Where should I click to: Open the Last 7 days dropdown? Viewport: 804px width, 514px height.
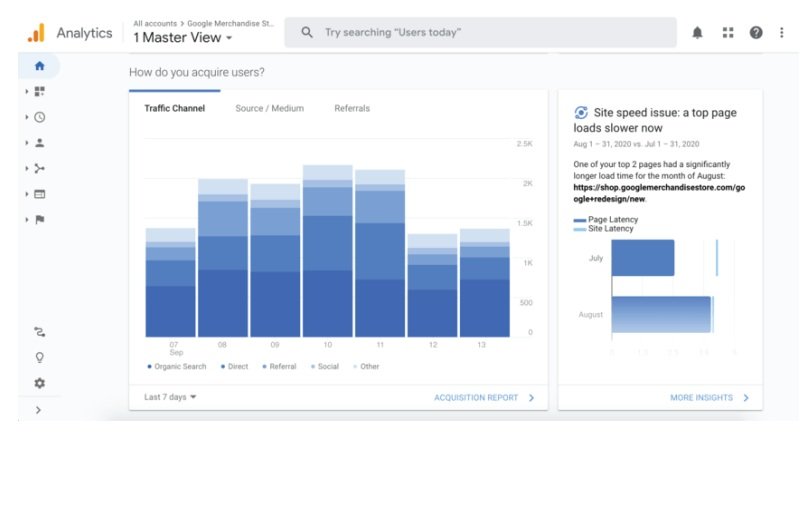pos(170,397)
